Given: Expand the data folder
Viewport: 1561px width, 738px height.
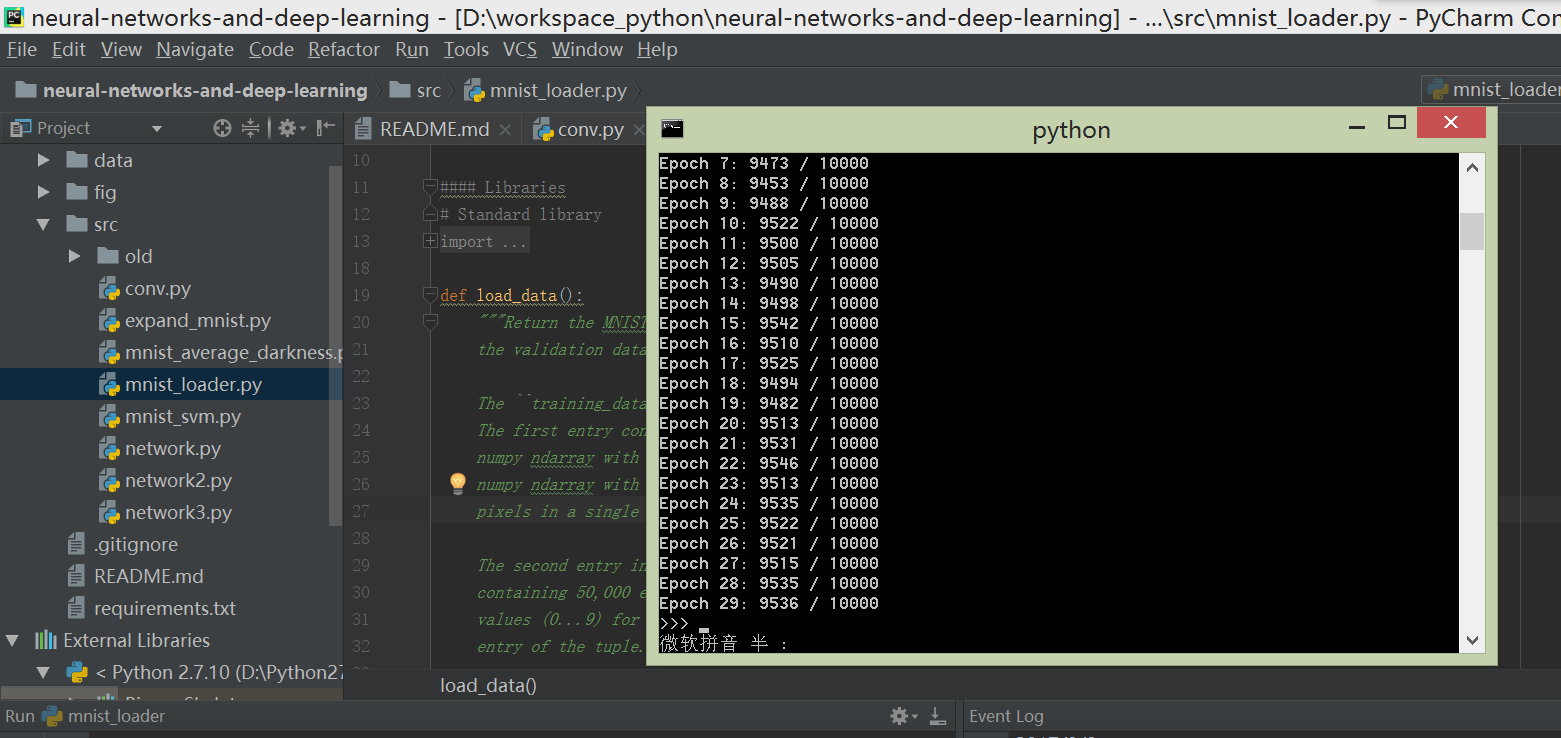Looking at the screenshot, I should tap(43, 160).
